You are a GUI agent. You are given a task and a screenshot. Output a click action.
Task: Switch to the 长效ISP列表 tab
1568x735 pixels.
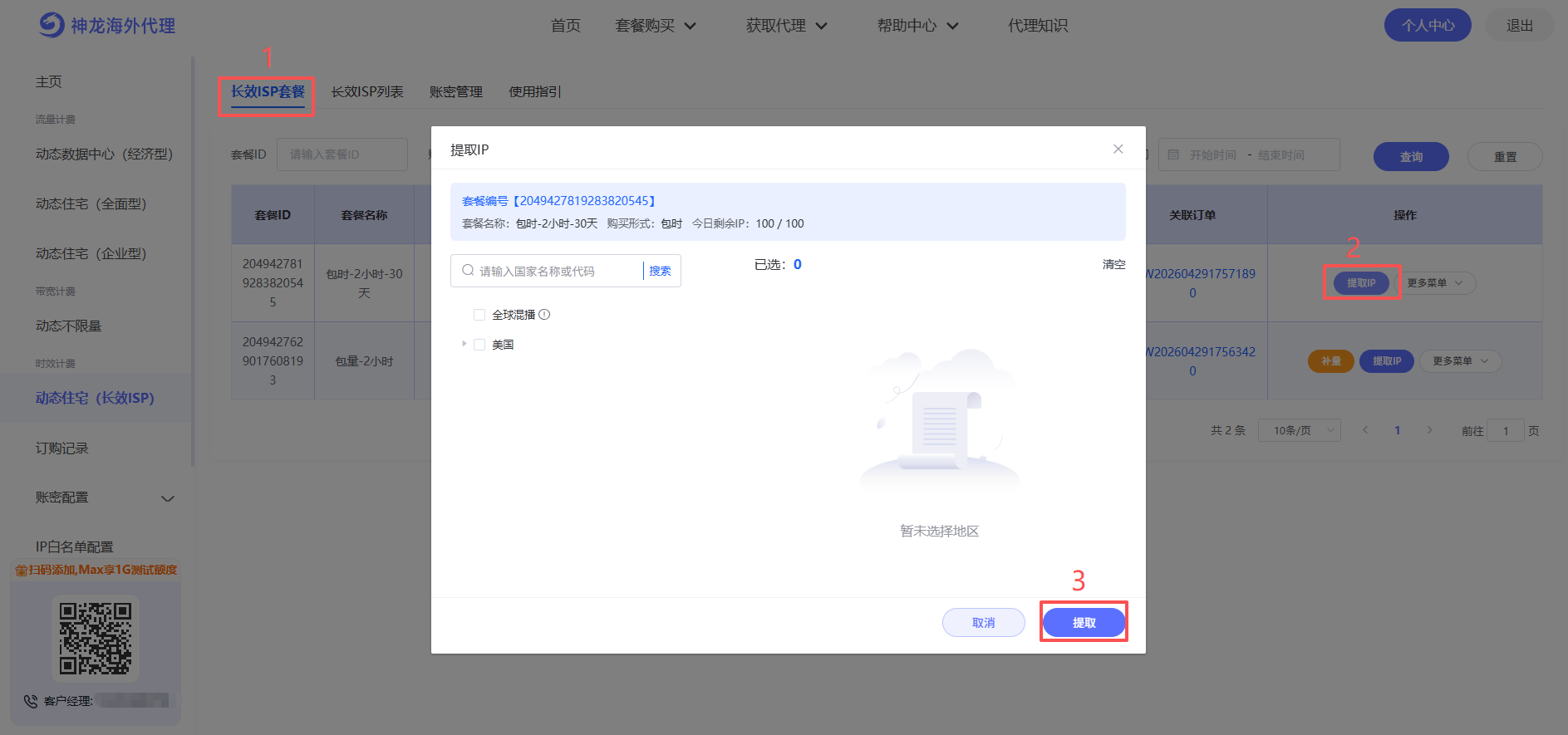367,92
